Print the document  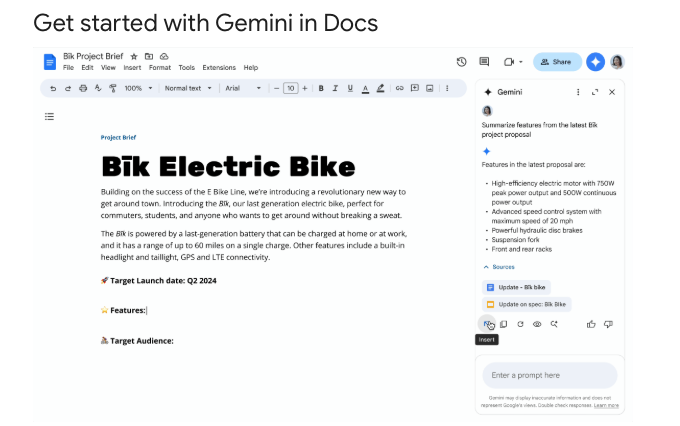click(x=83, y=88)
